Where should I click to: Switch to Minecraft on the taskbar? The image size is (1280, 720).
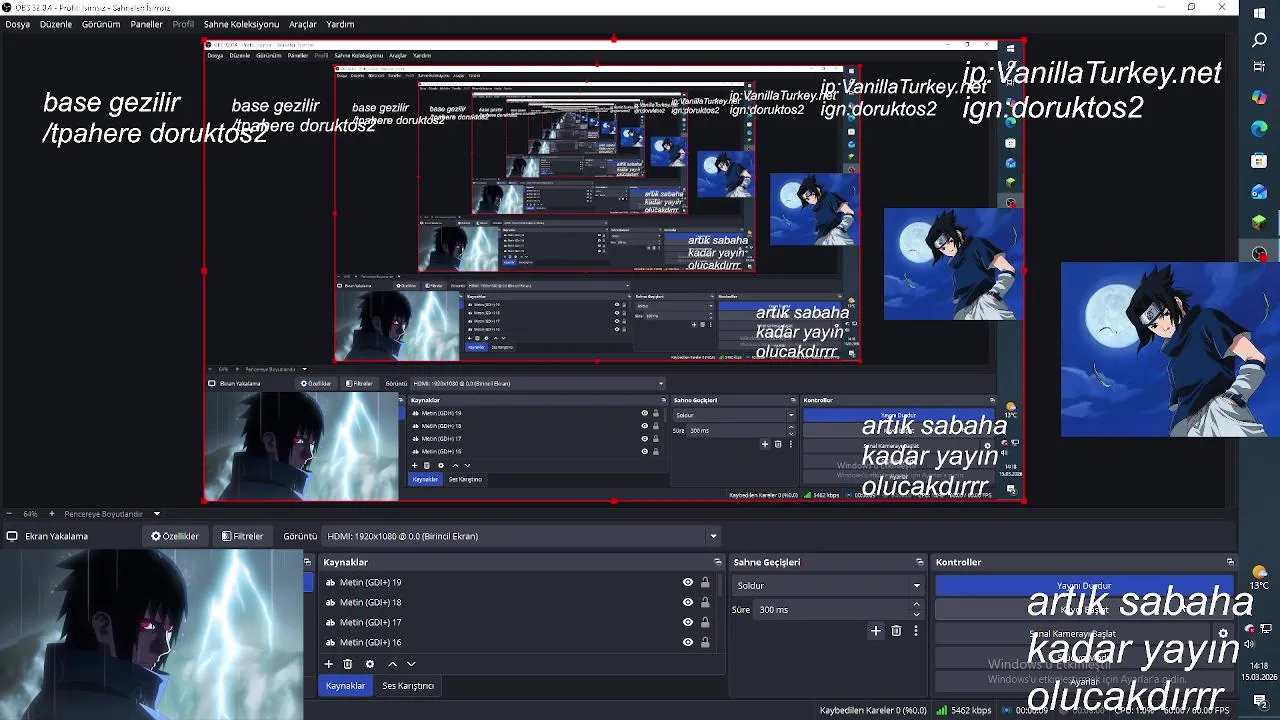click(x=1260, y=222)
